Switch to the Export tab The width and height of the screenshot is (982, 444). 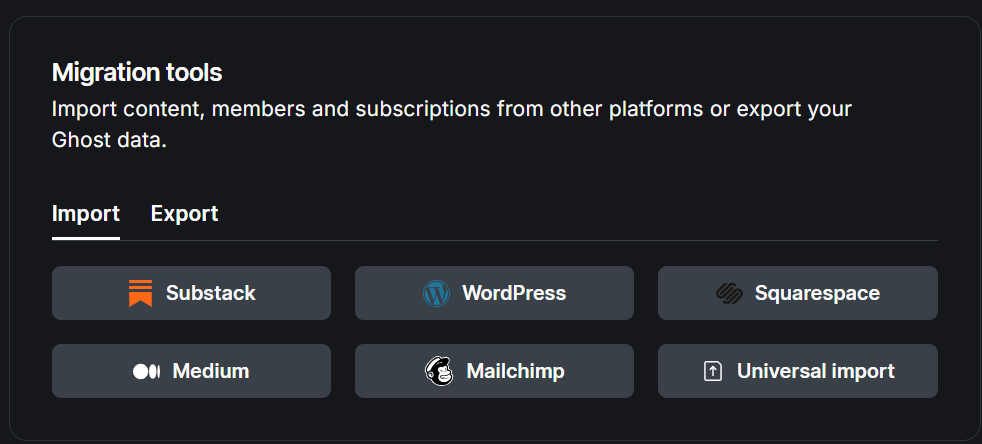184,213
